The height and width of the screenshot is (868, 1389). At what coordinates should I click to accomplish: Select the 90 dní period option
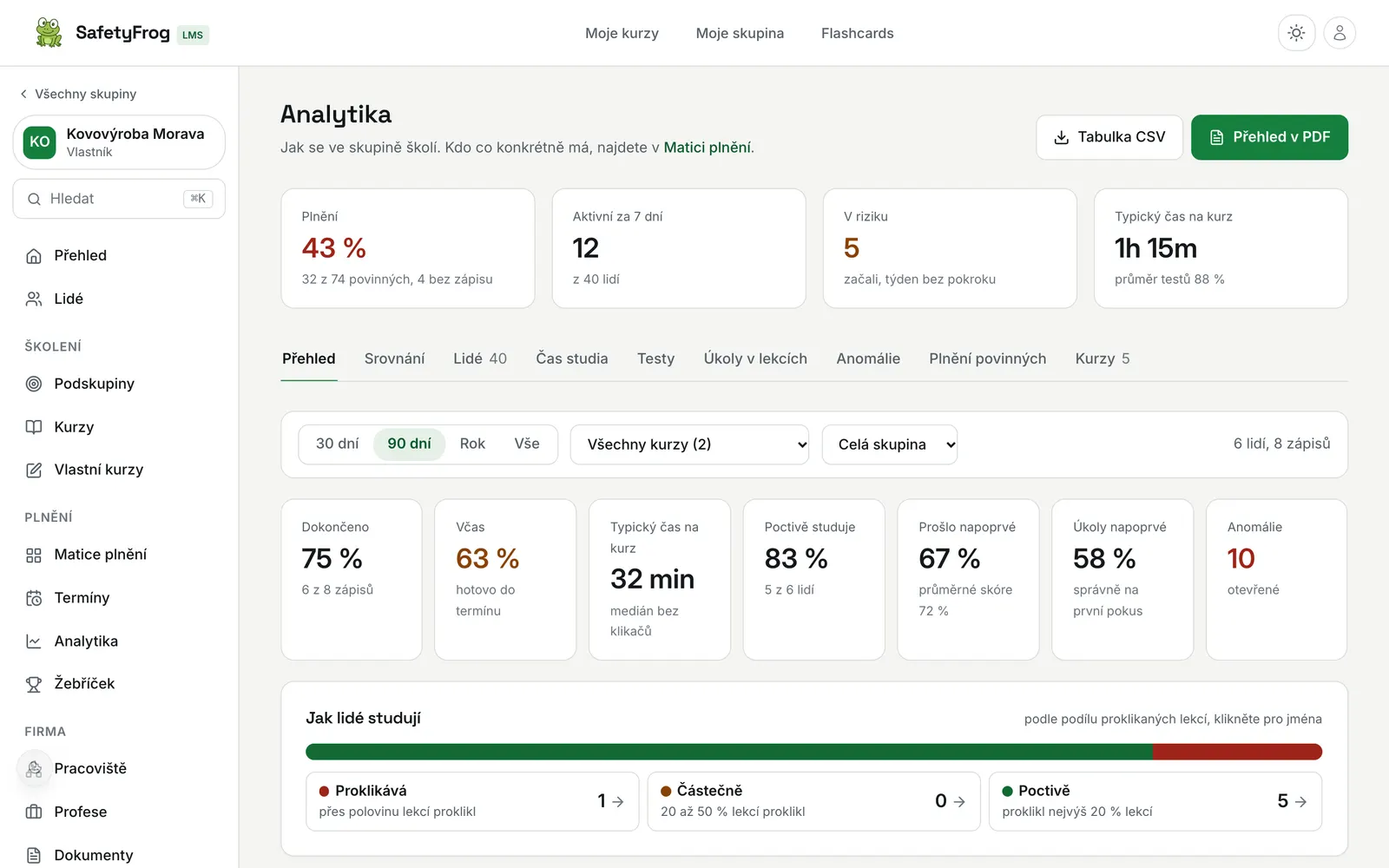pyautogui.click(x=409, y=444)
